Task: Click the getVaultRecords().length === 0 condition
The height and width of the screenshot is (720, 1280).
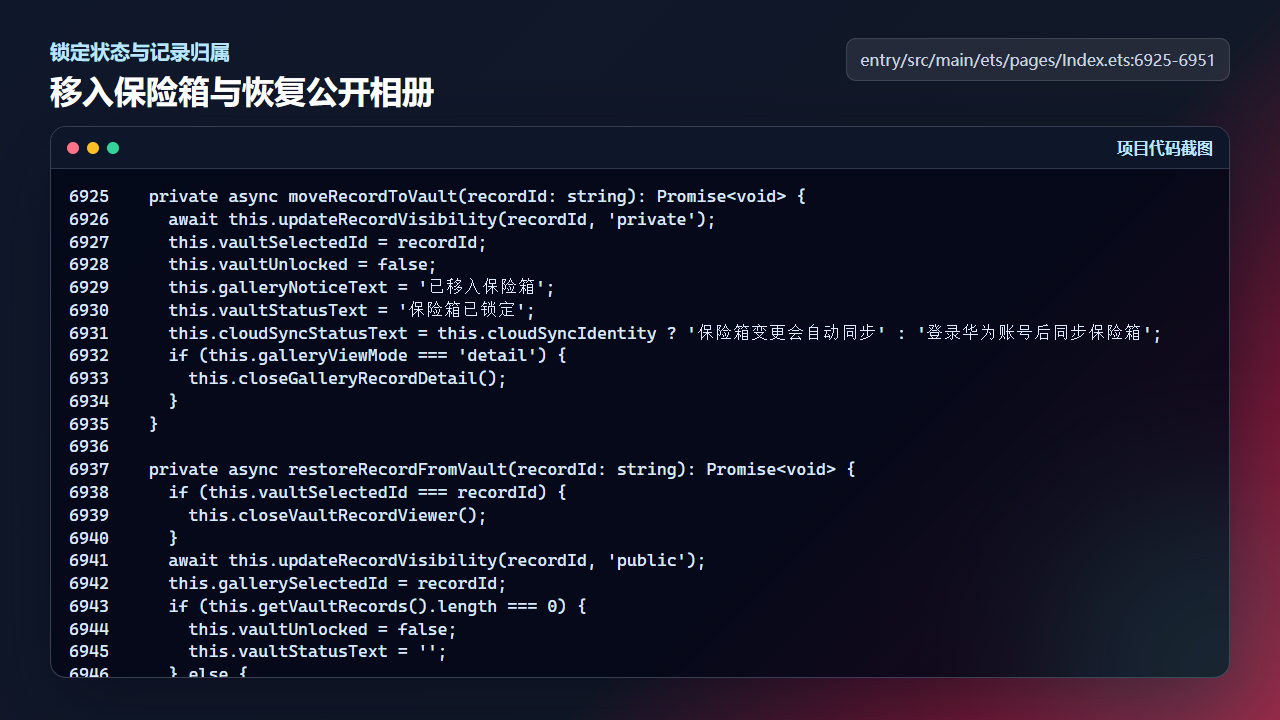Action: coord(377,606)
